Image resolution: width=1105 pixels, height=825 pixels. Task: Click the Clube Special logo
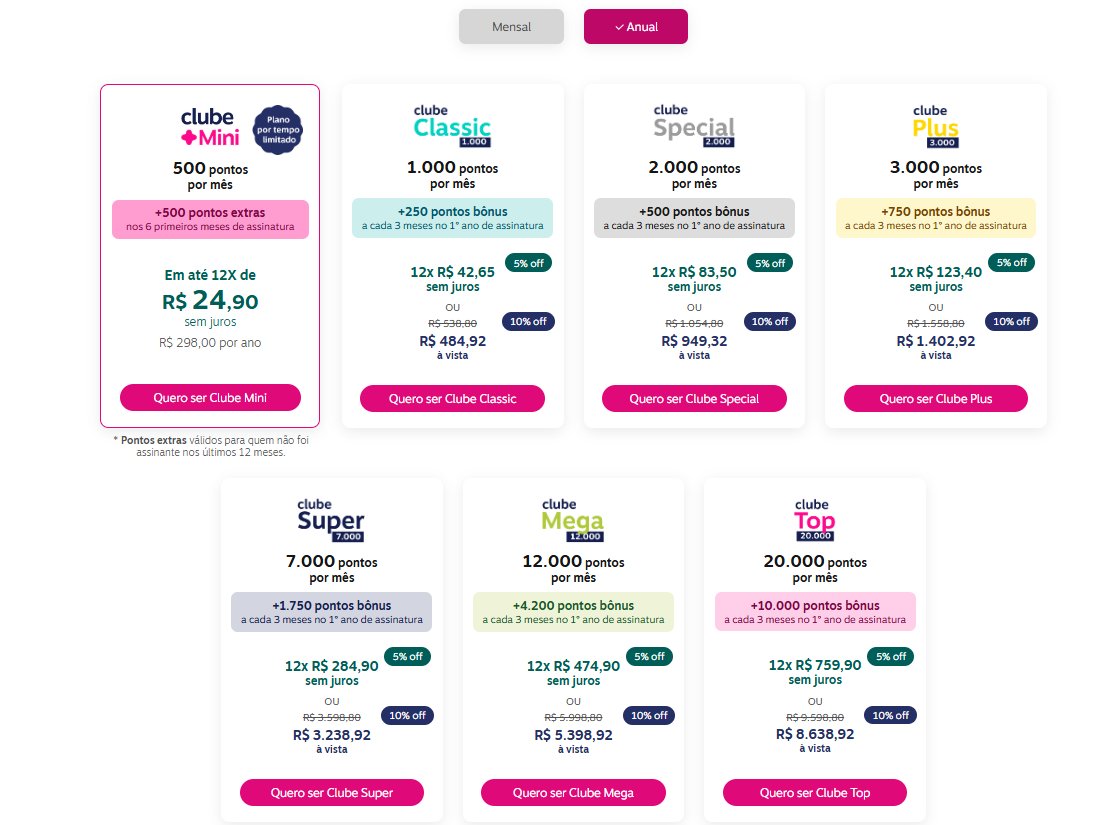pos(694,125)
